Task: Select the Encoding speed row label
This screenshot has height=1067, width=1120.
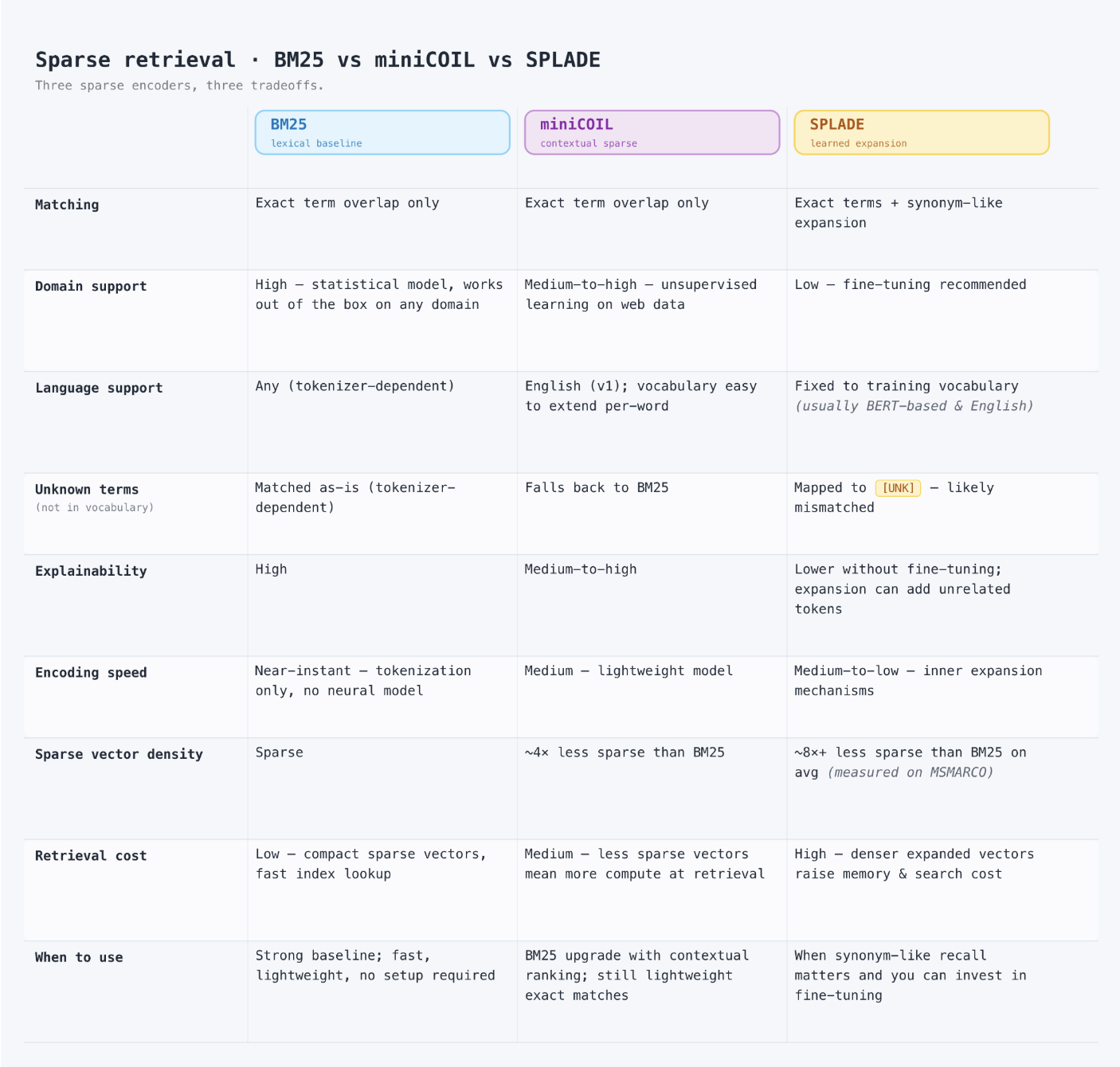Action: coord(91,673)
